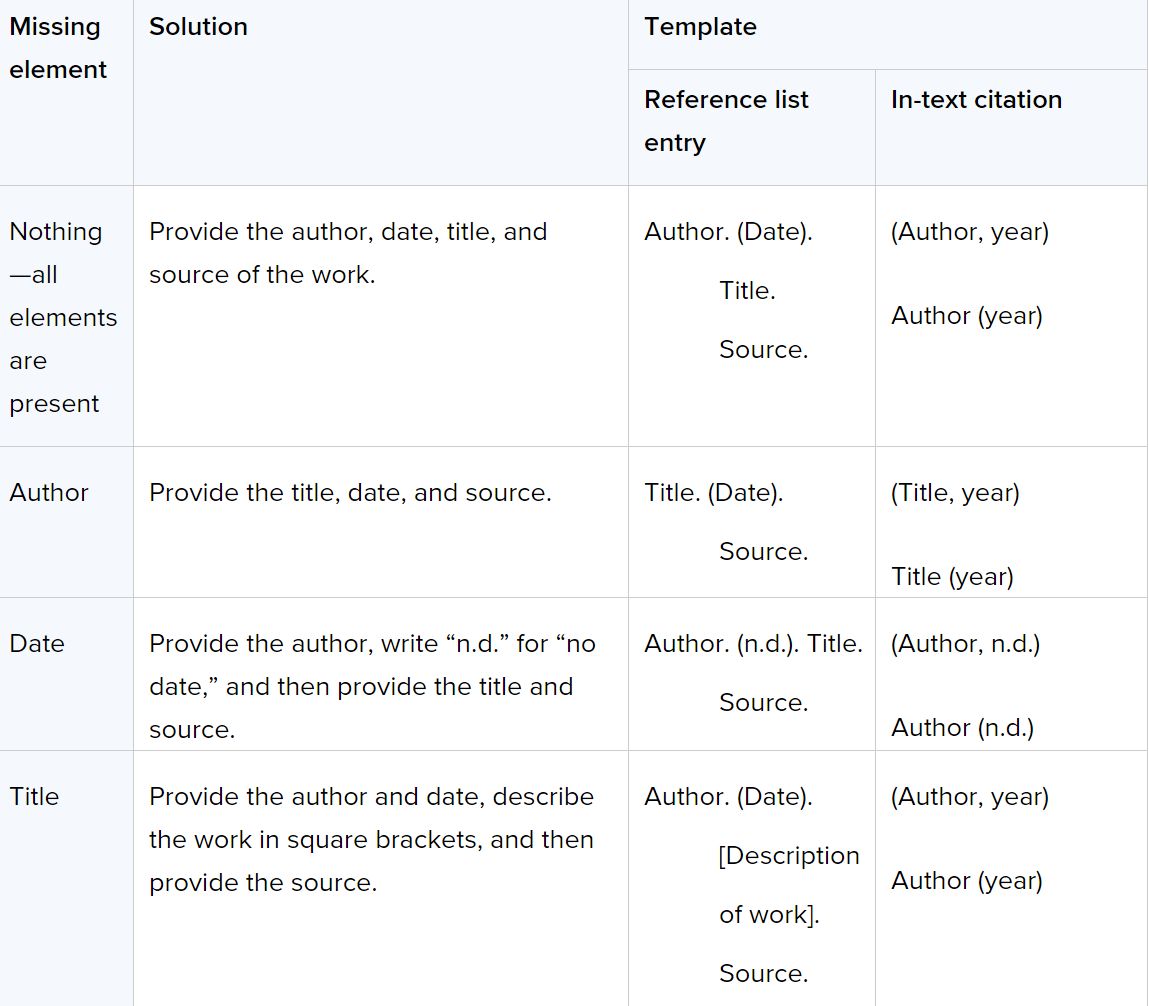Click "Provide the title, date, and source." text

point(350,493)
